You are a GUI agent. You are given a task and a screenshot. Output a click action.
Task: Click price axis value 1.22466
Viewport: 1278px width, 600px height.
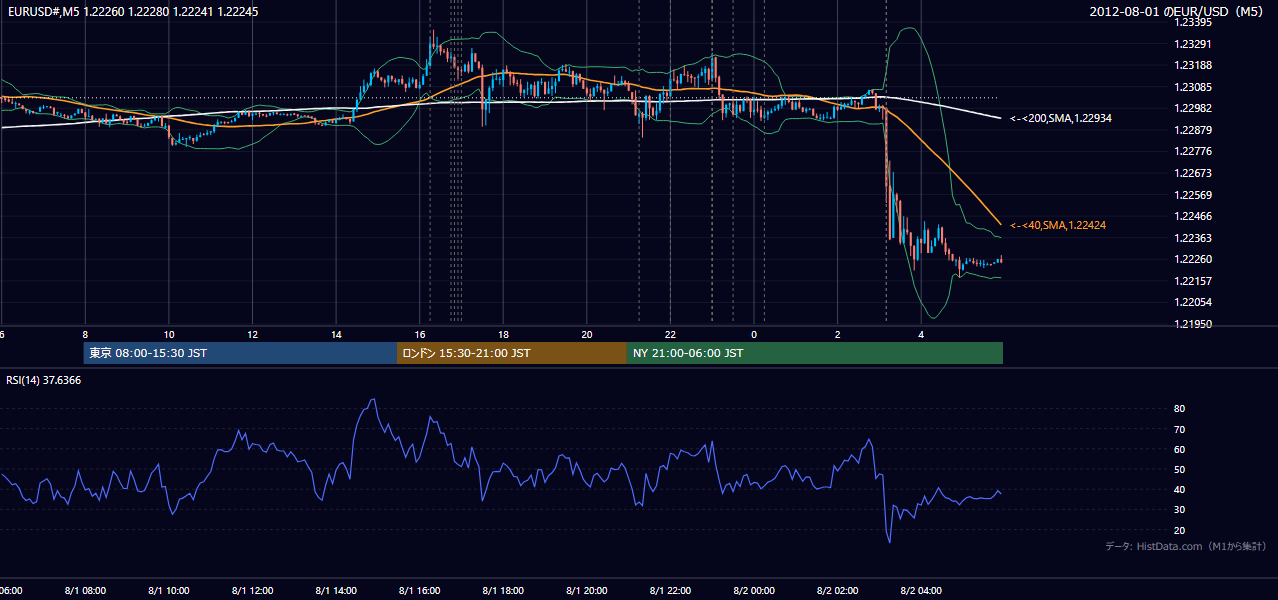click(1193, 216)
